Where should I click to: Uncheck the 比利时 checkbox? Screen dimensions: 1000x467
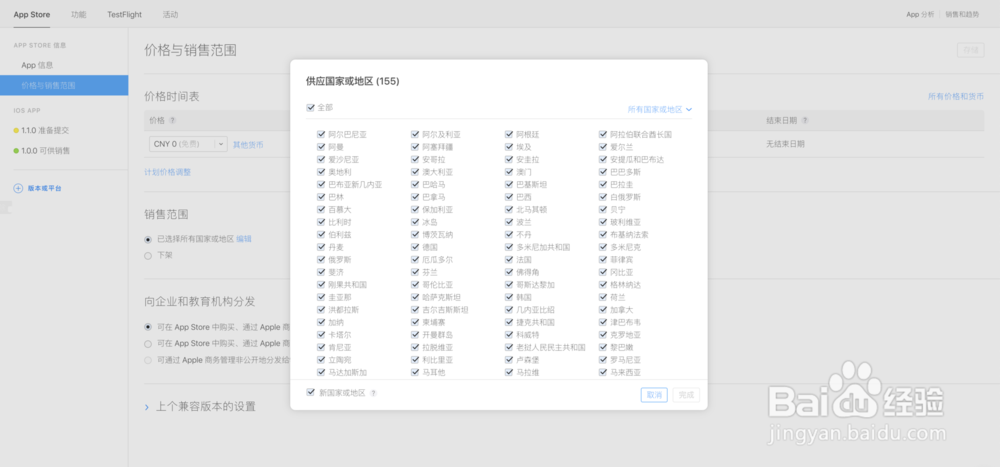pos(321,222)
